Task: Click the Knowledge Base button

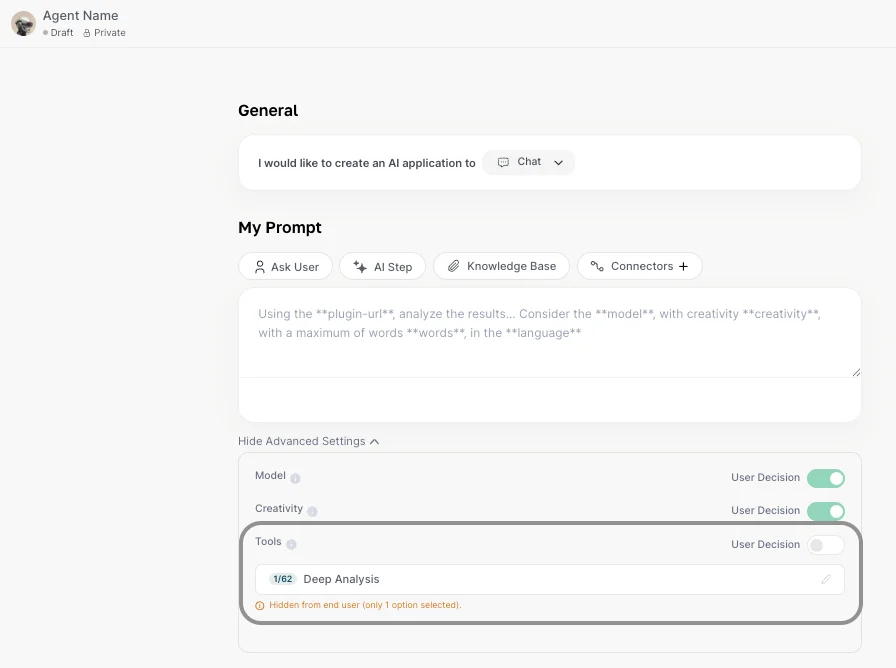Action: click(x=501, y=266)
